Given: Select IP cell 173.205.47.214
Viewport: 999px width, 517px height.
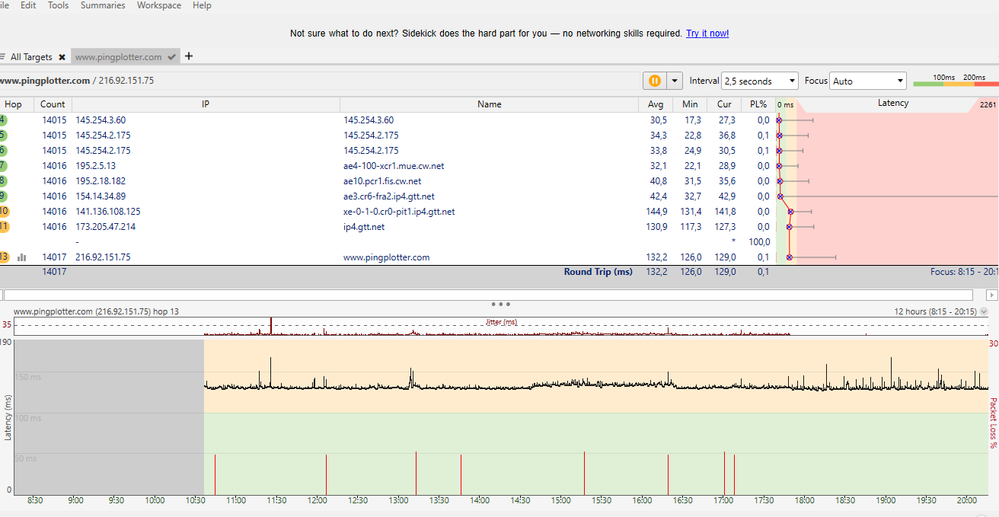Looking at the screenshot, I should [x=106, y=227].
